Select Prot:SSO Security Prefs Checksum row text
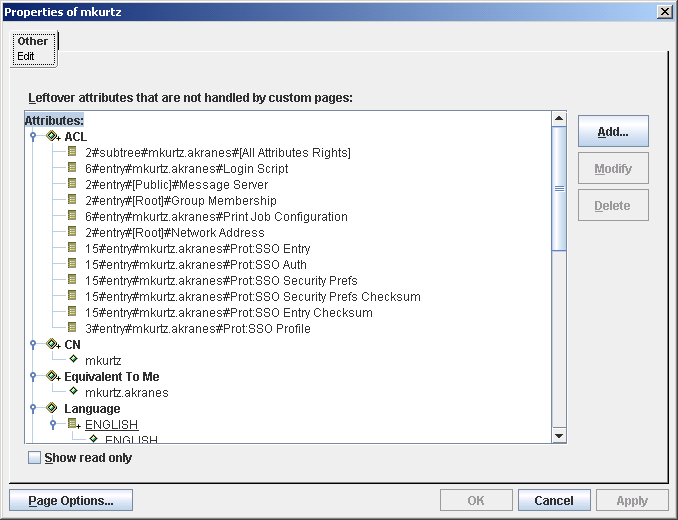This screenshot has width=678, height=520. [x=253, y=297]
